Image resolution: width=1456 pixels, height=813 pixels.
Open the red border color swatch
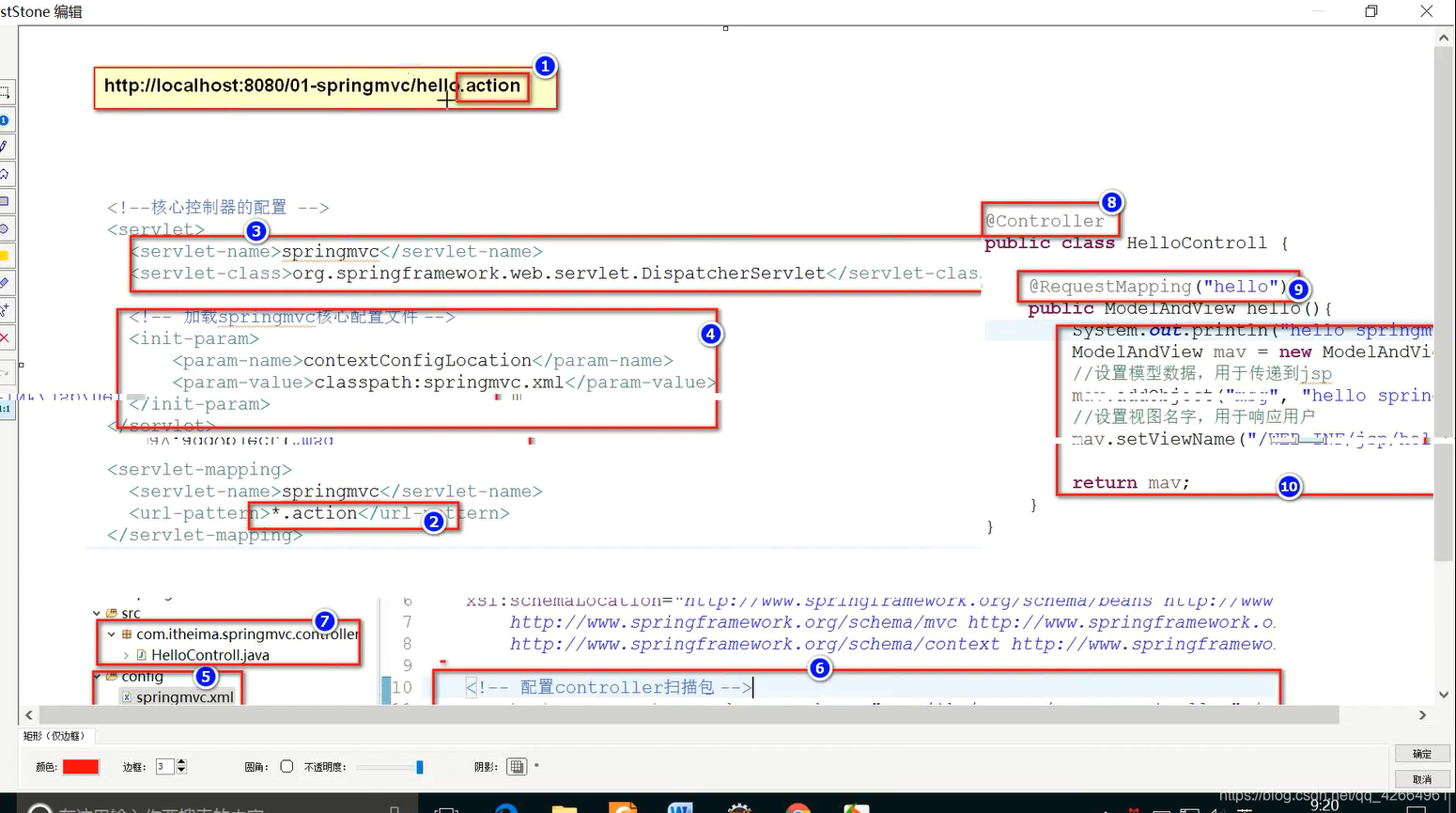click(x=81, y=767)
